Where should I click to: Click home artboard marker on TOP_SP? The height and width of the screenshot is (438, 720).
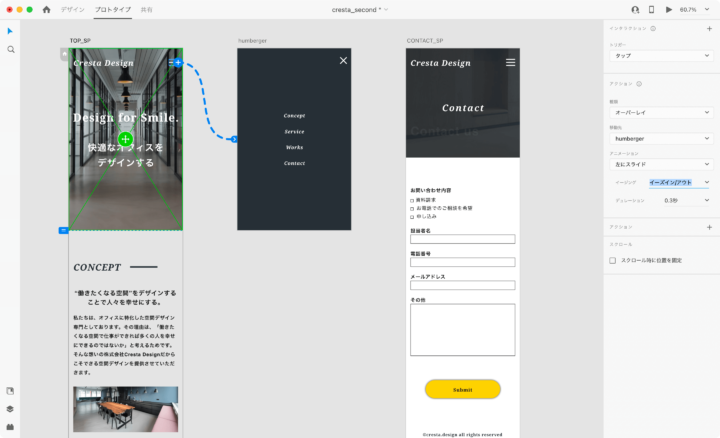coord(64,54)
